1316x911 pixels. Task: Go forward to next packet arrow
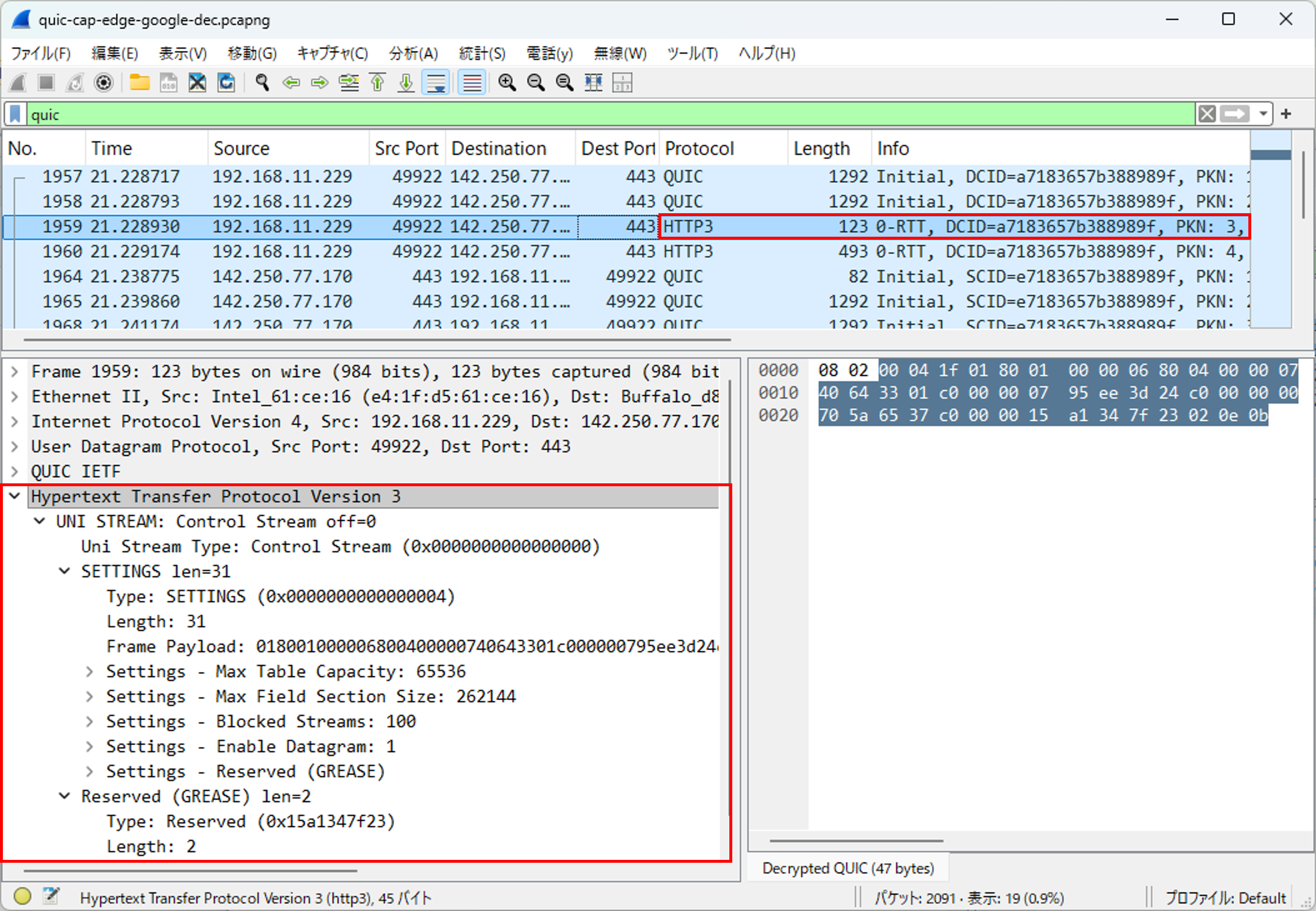(320, 83)
